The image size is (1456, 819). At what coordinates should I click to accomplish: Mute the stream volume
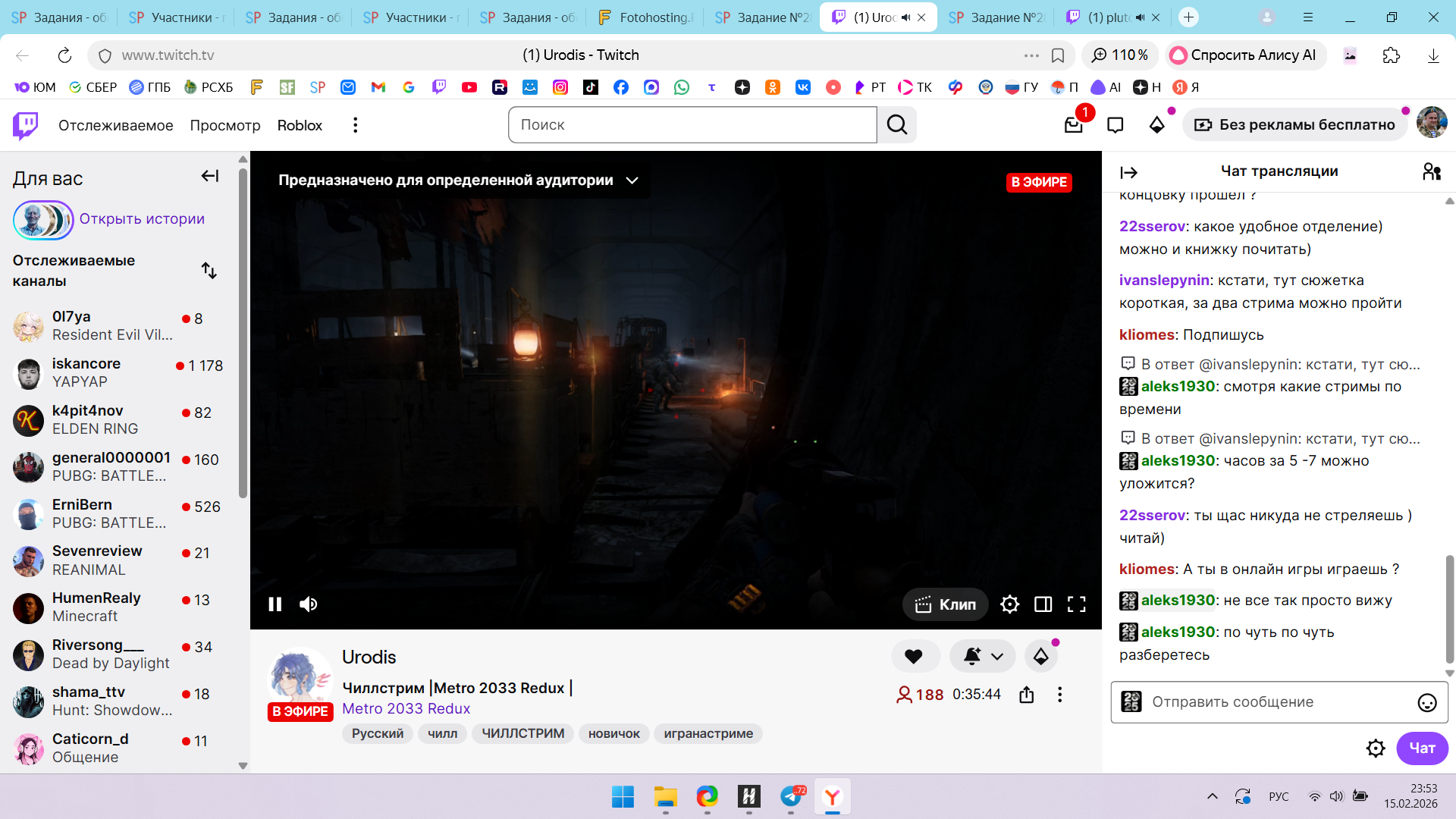point(309,604)
